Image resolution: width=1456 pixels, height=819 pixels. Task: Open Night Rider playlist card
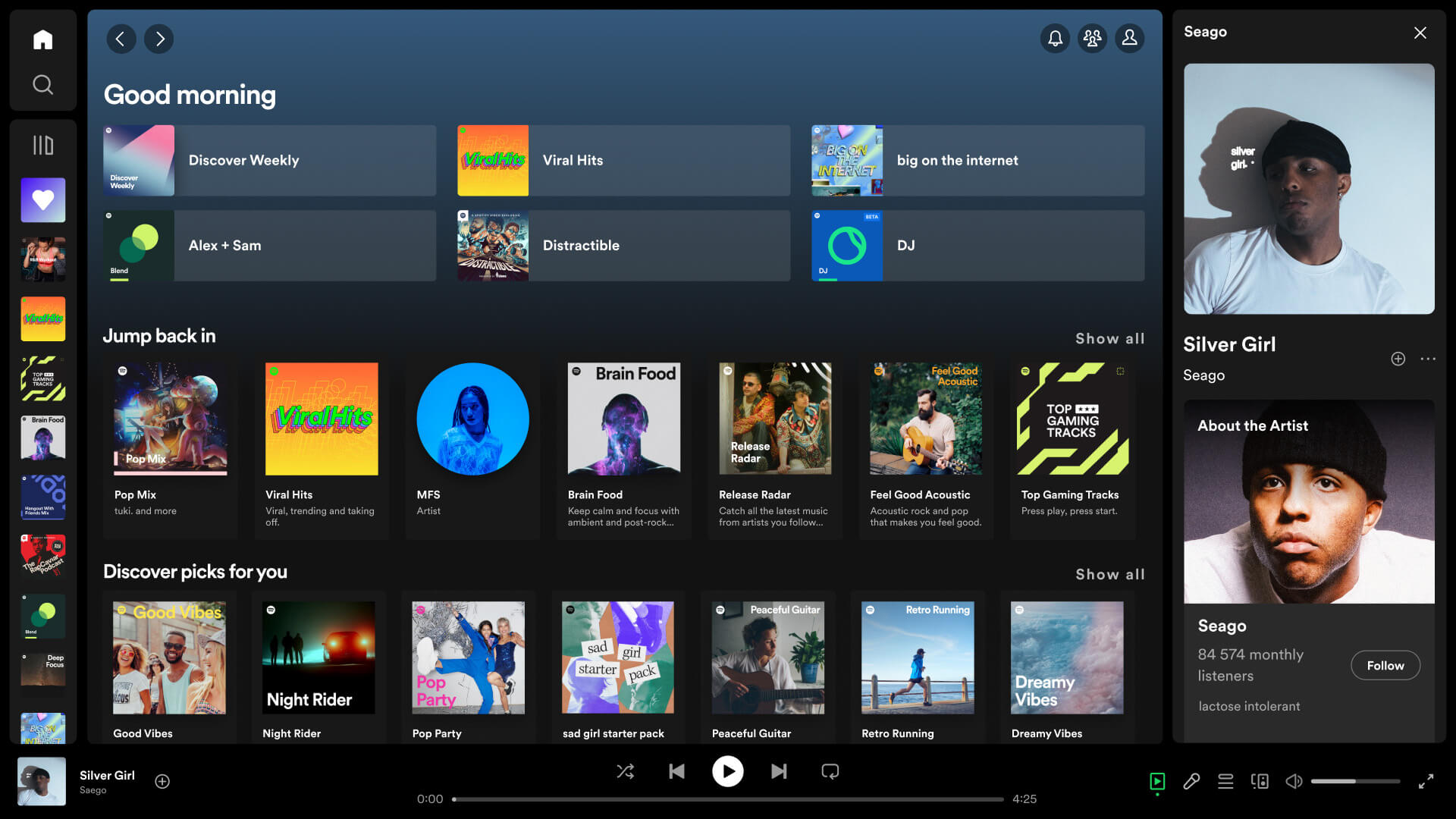(x=318, y=667)
